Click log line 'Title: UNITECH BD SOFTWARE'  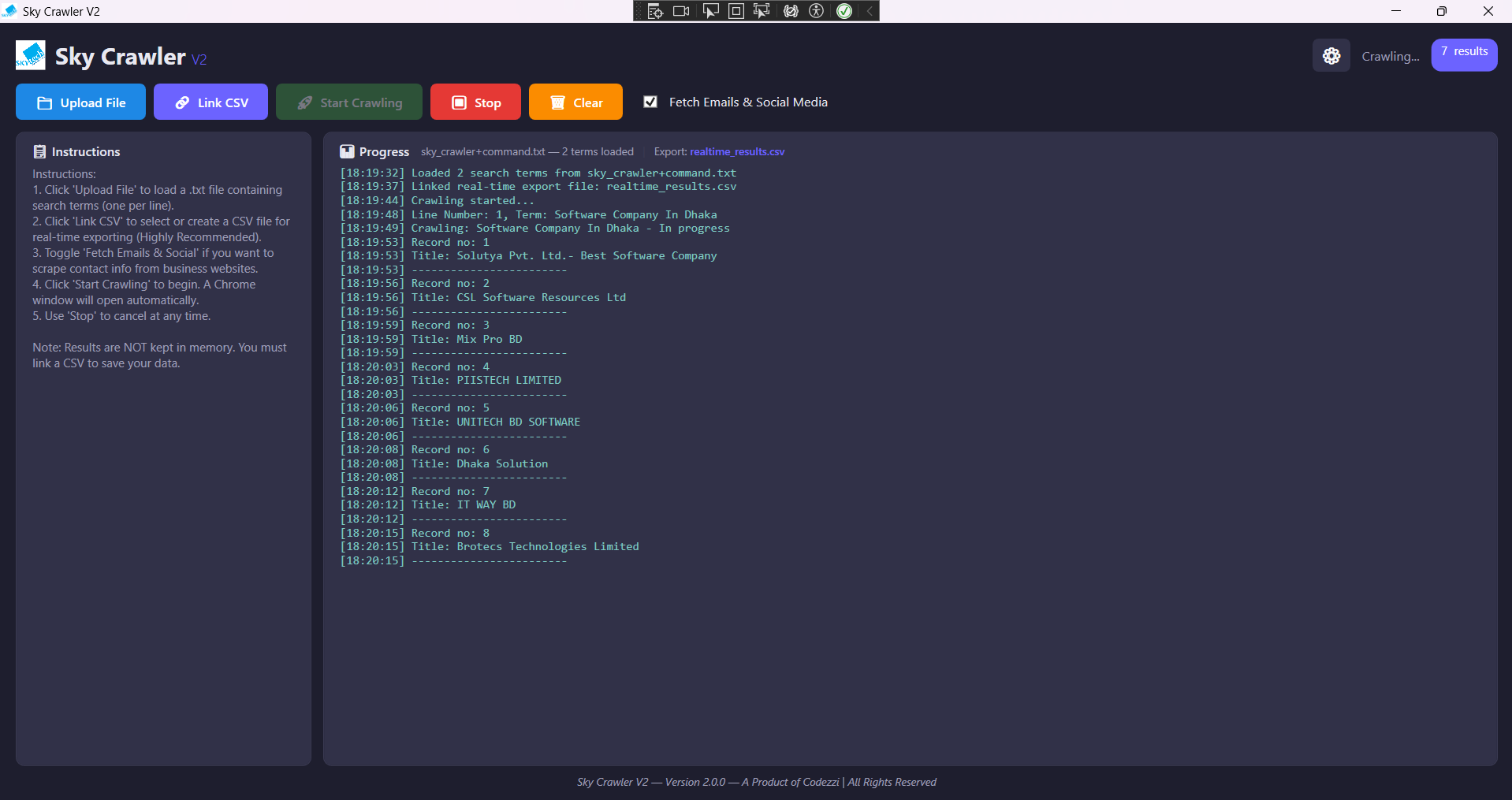pos(460,422)
